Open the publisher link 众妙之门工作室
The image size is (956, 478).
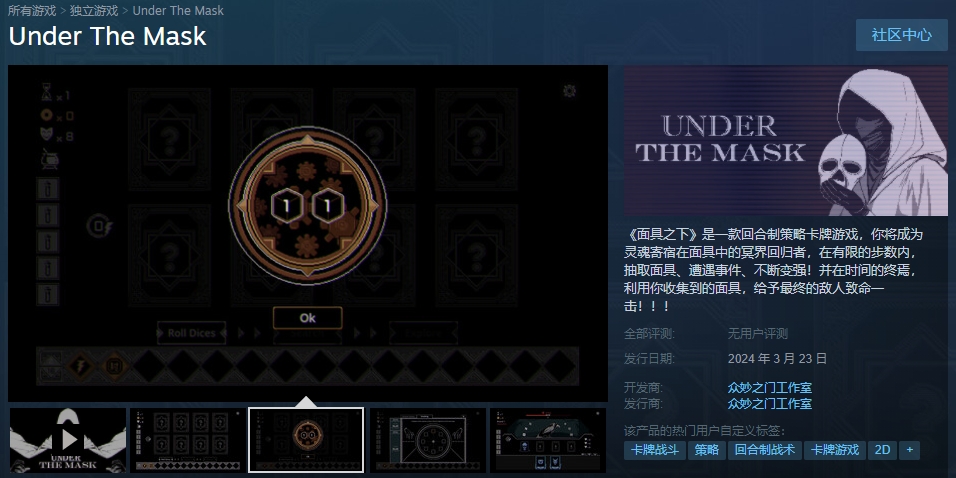(769, 403)
